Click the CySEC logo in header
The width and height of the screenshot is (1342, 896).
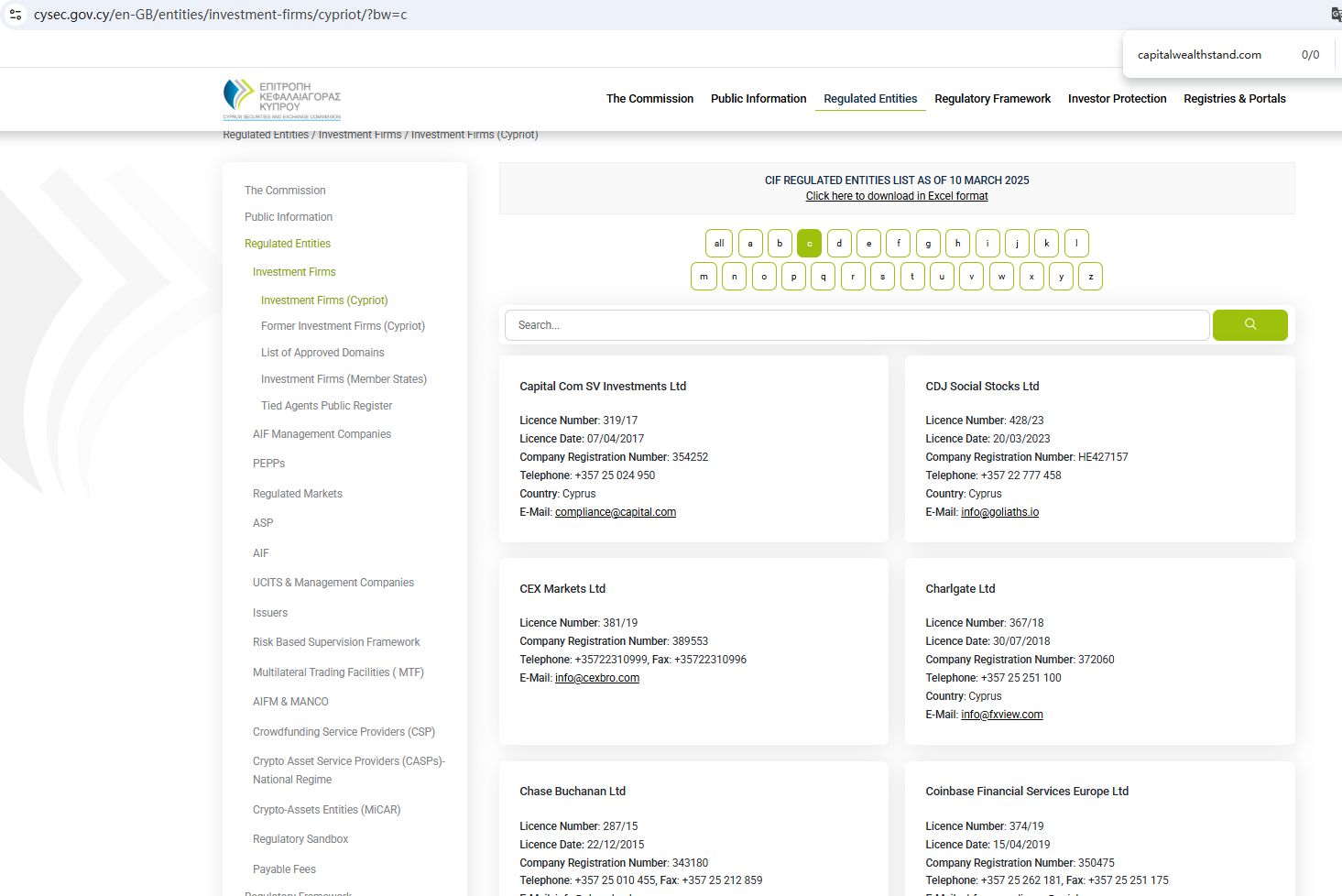point(282,99)
